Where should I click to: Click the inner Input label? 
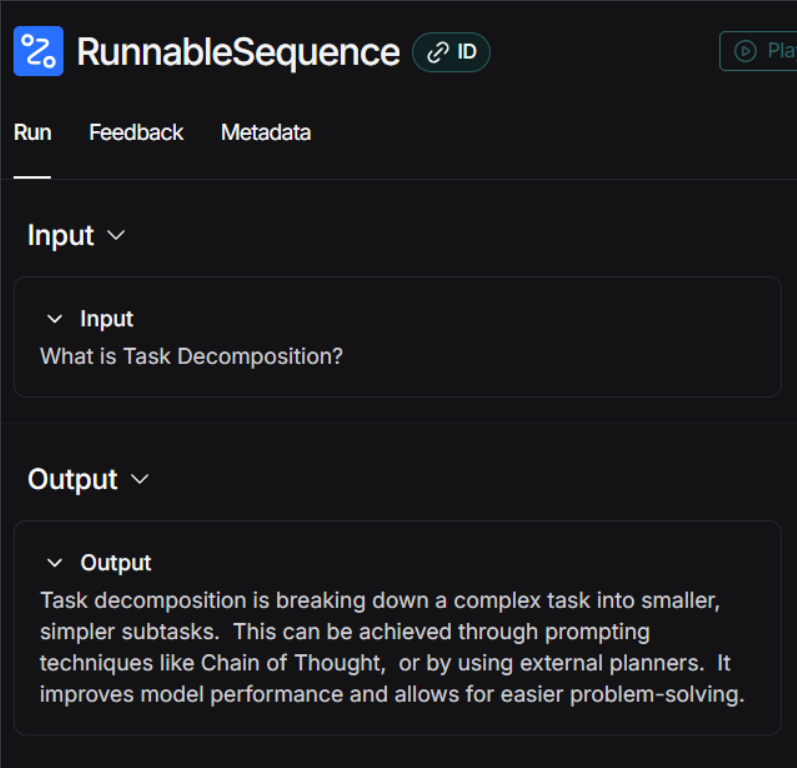click(x=107, y=319)
